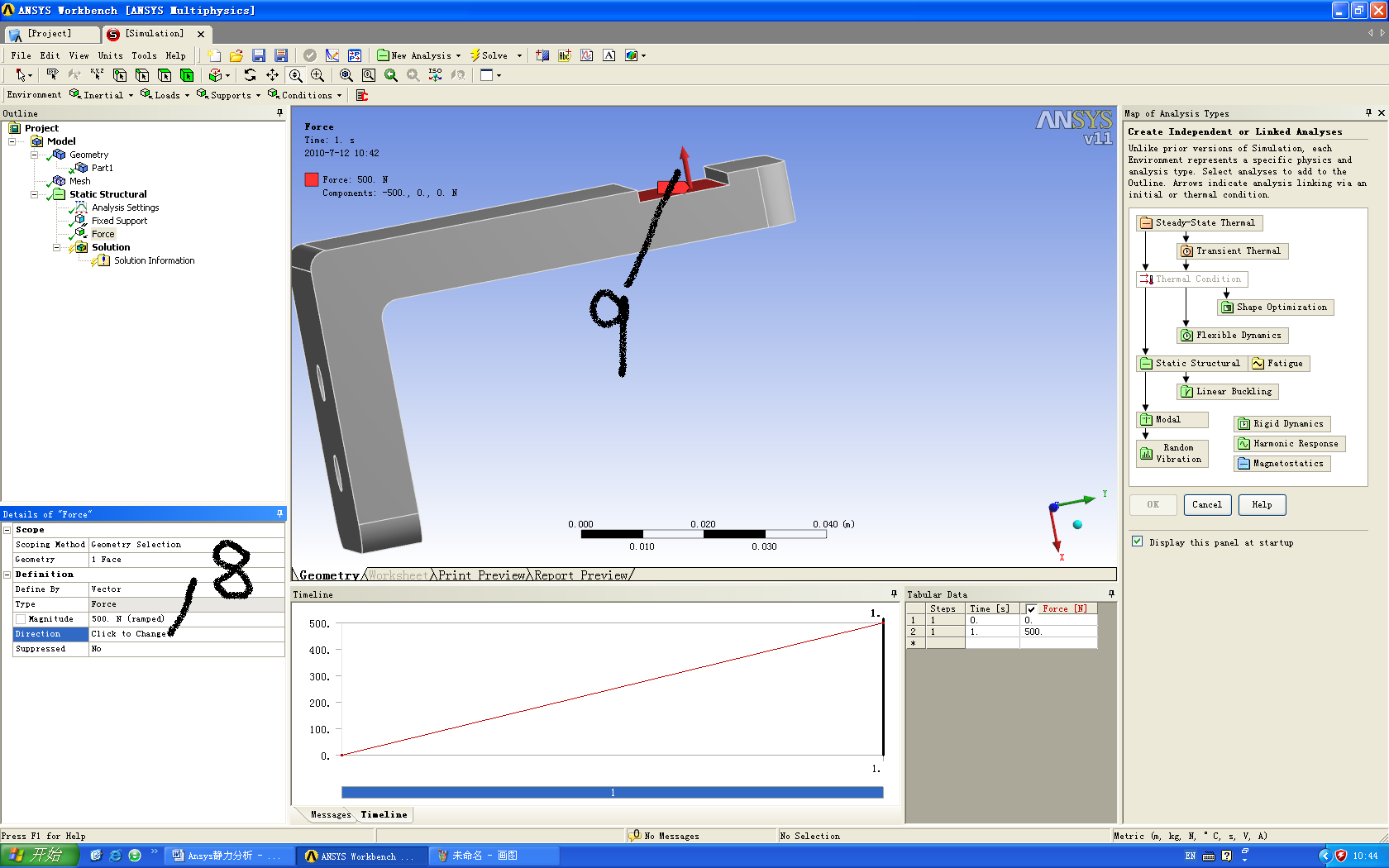Select Solution Information in the outline tree
Image resolution: width=1389 pixels, height=868 pixels.
154,260
